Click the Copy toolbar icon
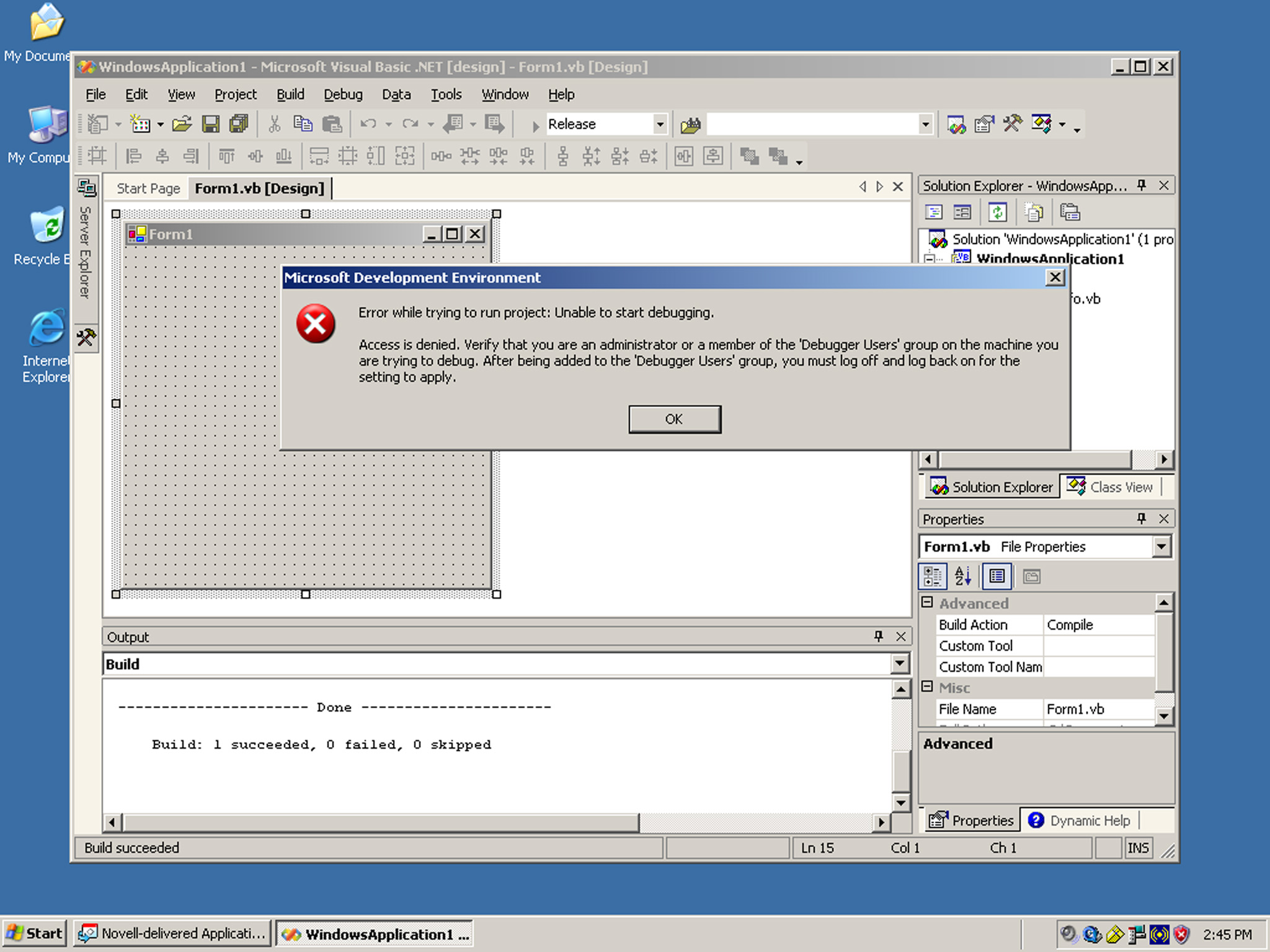 coord(303,125)
